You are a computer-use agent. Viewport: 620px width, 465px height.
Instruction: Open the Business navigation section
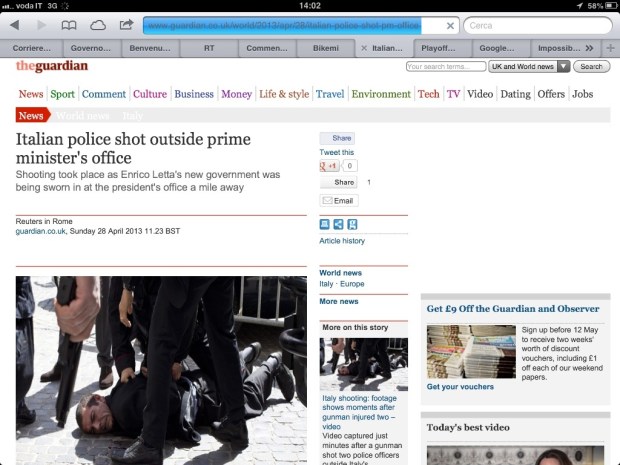tap(194, 94)
